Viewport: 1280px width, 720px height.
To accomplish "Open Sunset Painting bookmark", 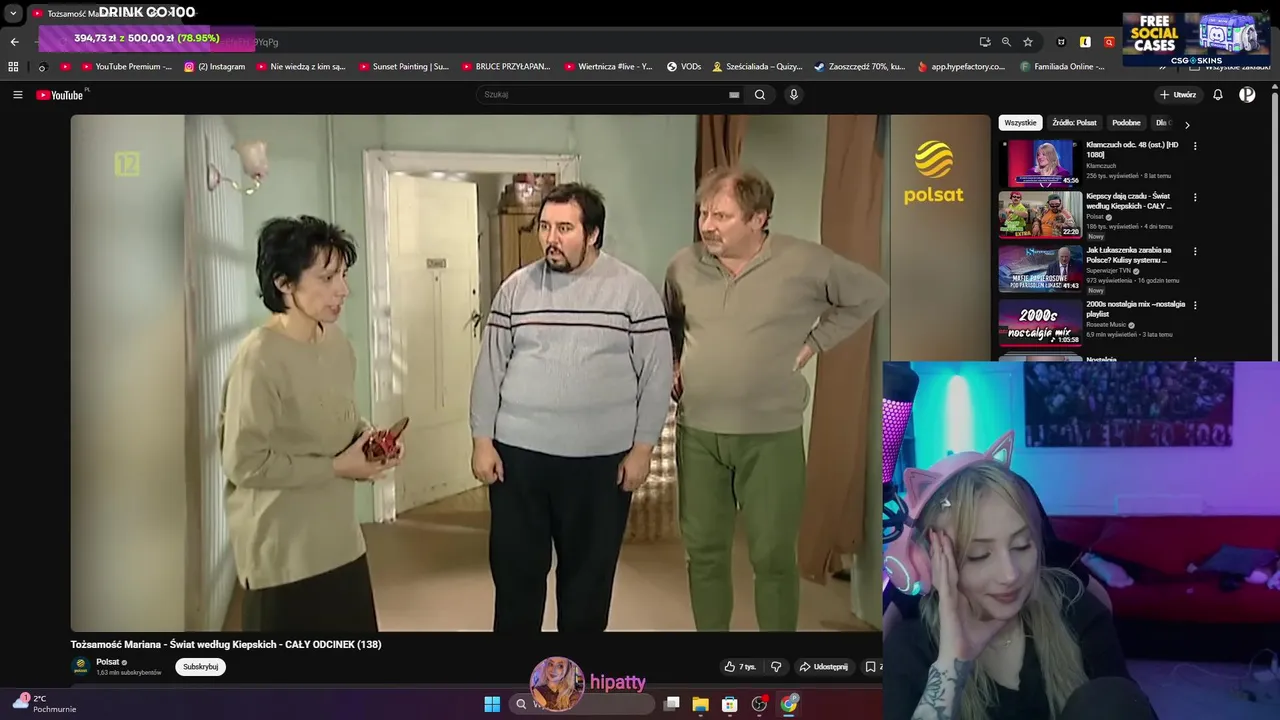I will 404,67.
